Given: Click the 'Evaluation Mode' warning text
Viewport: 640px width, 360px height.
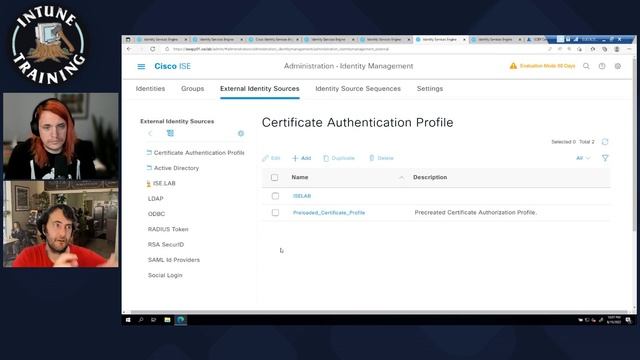Looking at the screenshot, I should coord(547,66).
